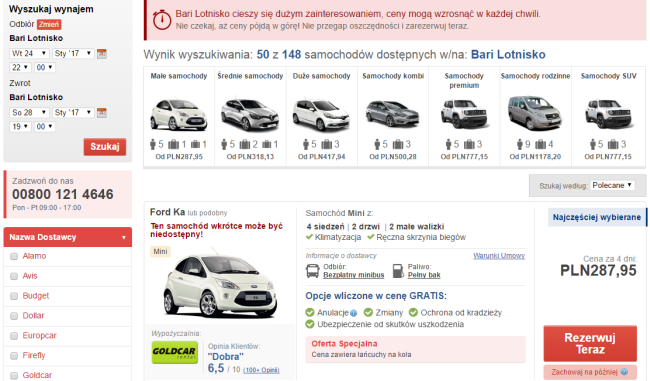This screenshot has height=381, width=650.
Task: Click the Ubezpieczenie od skutków uszkodzenia check icon
Action: point(310,324)
